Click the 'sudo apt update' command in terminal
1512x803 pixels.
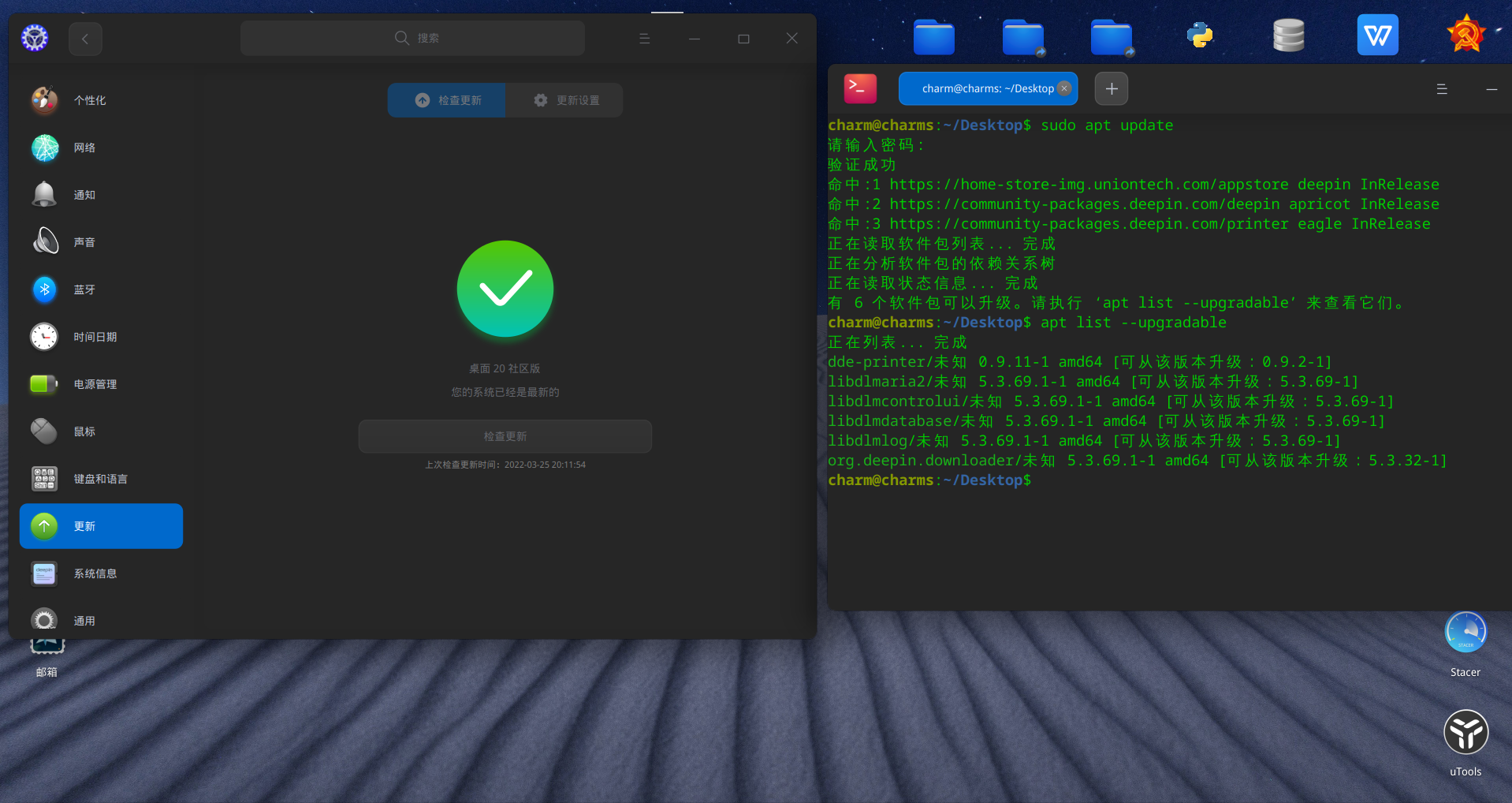(x=1107, y=125)
